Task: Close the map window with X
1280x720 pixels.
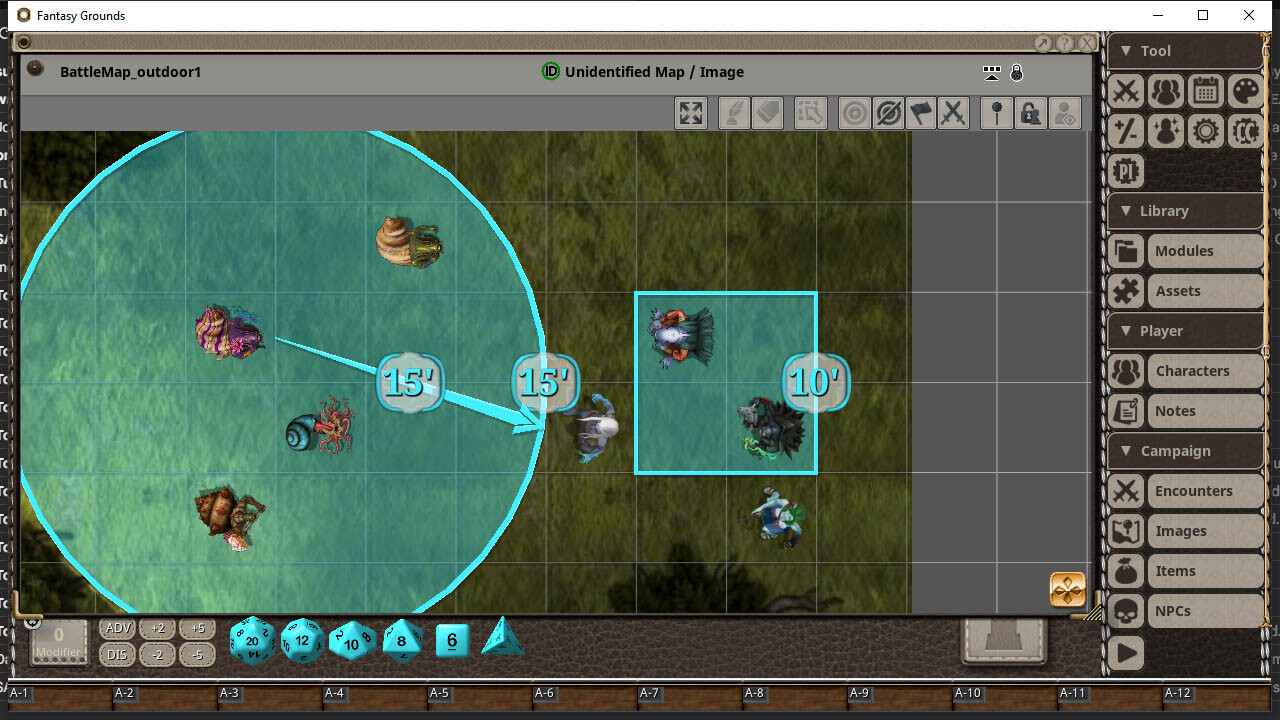Action: (x=1087, y=43)
